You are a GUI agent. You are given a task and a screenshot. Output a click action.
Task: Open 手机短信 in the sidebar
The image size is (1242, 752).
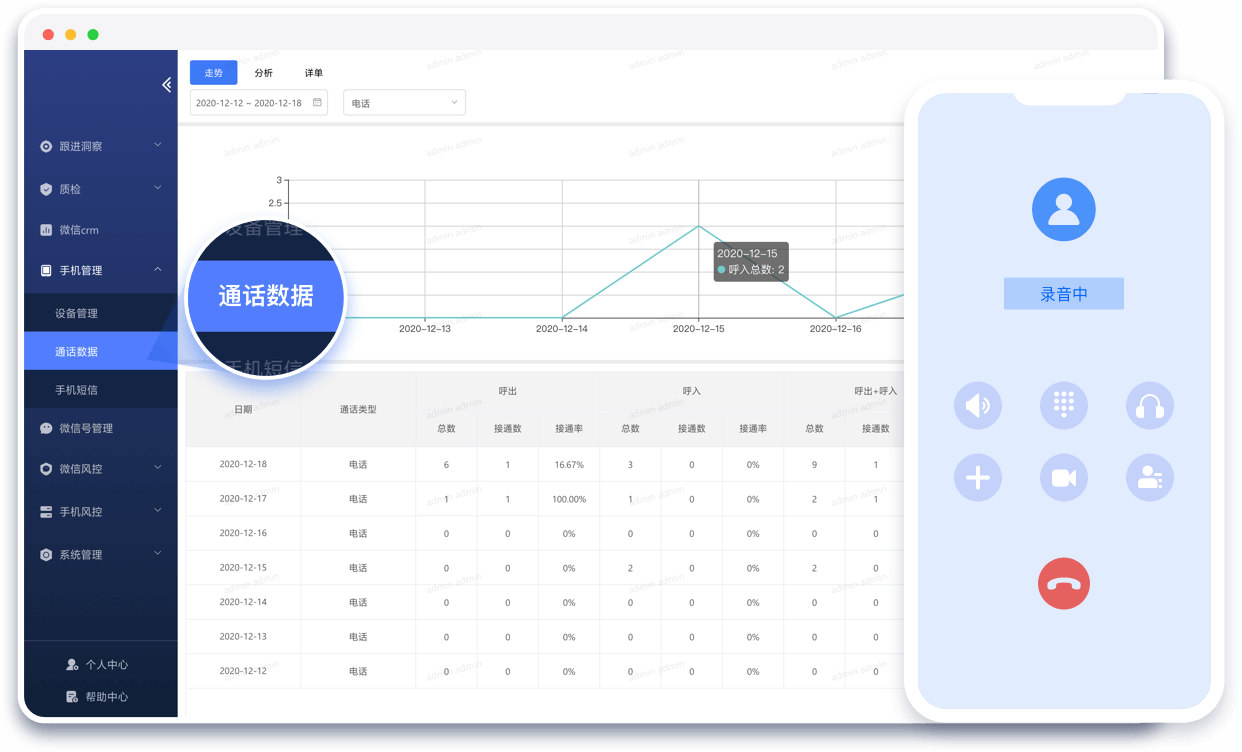pos(77,389)
